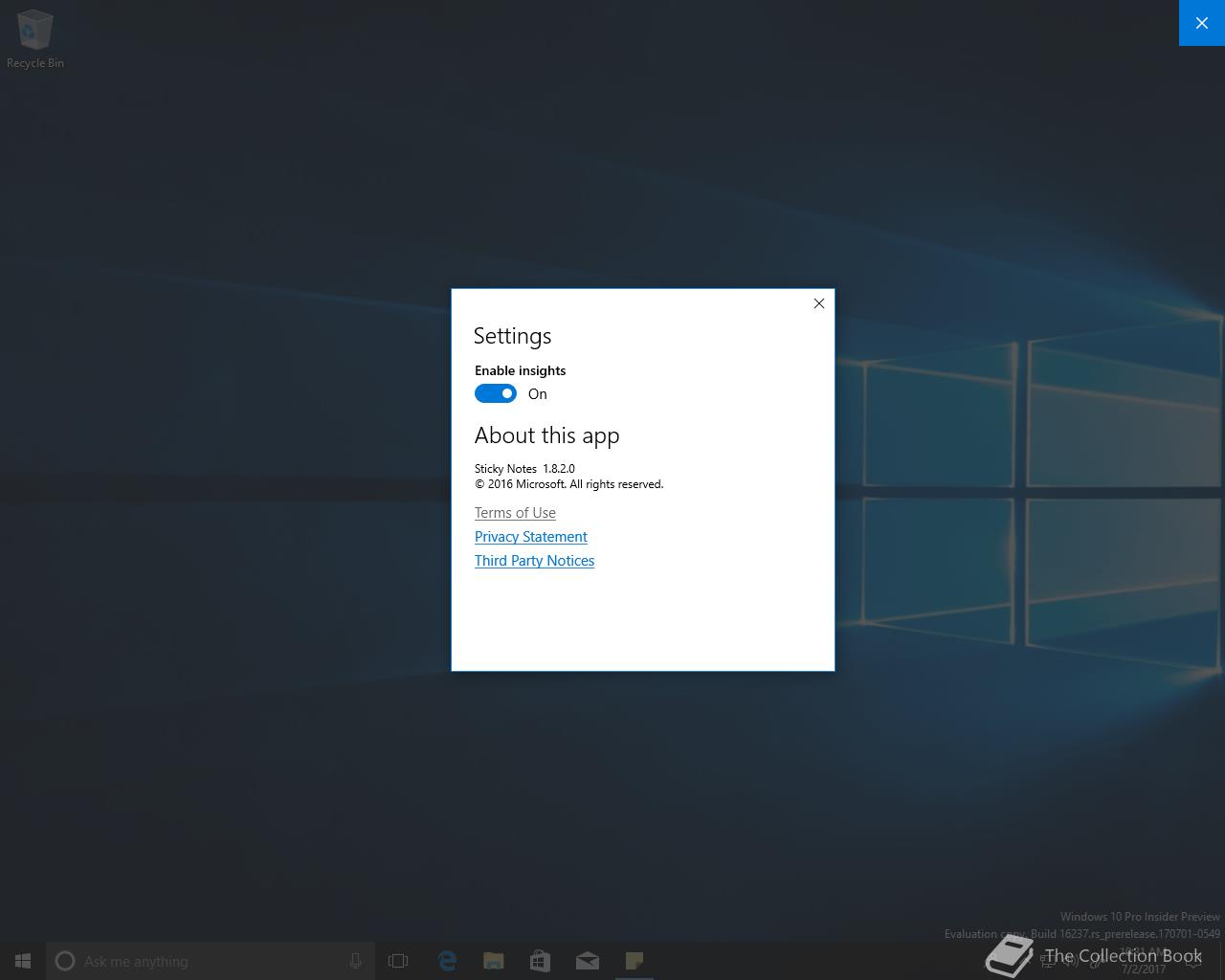Click the Cortana Ask me anything box
The height and width of the screenshot is (980, 1225).
(211, 961)
